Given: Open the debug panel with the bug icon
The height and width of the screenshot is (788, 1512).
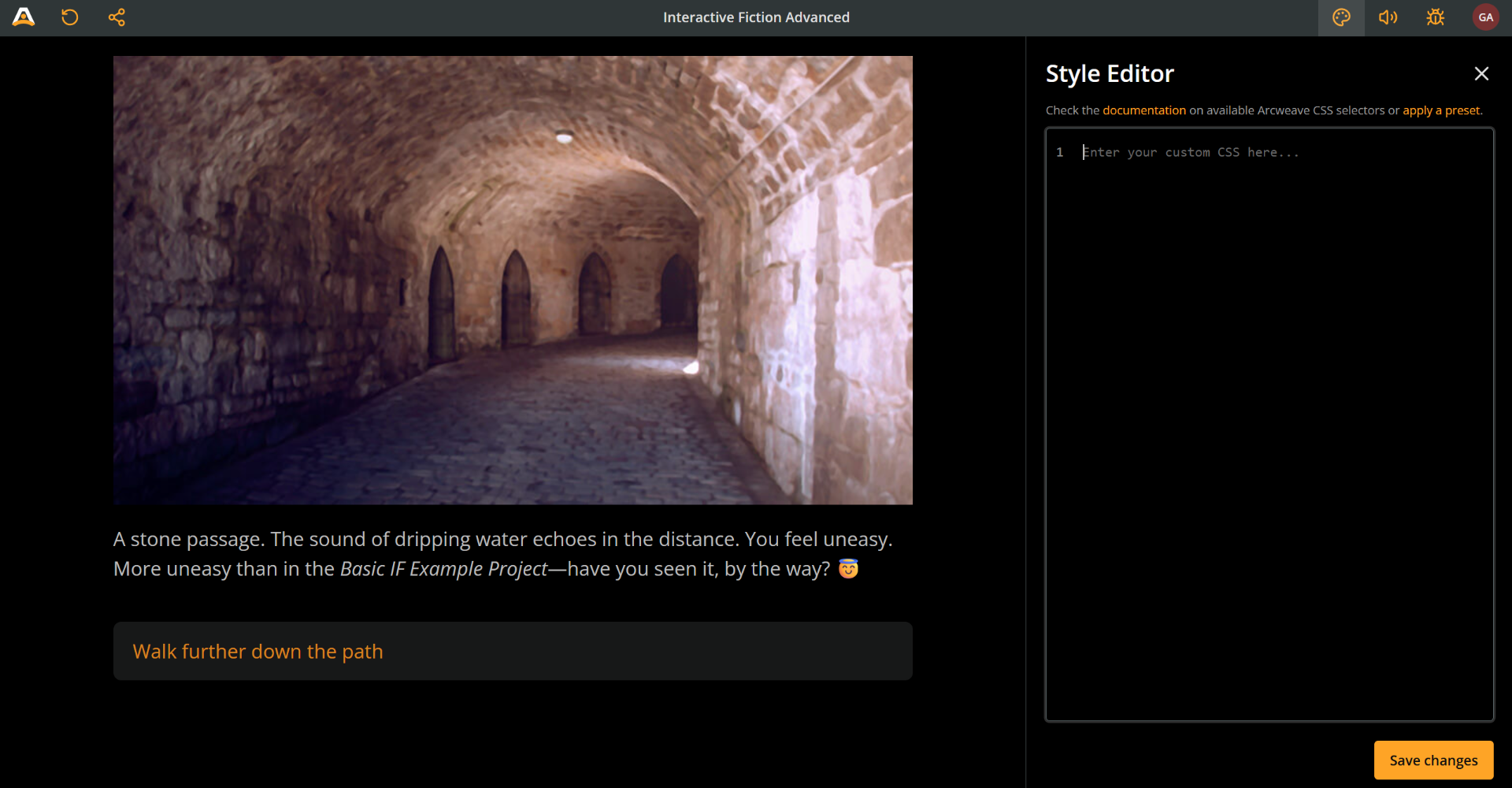Looking at the screenshot, I should pyautogui.click(x=1435, y=17).
